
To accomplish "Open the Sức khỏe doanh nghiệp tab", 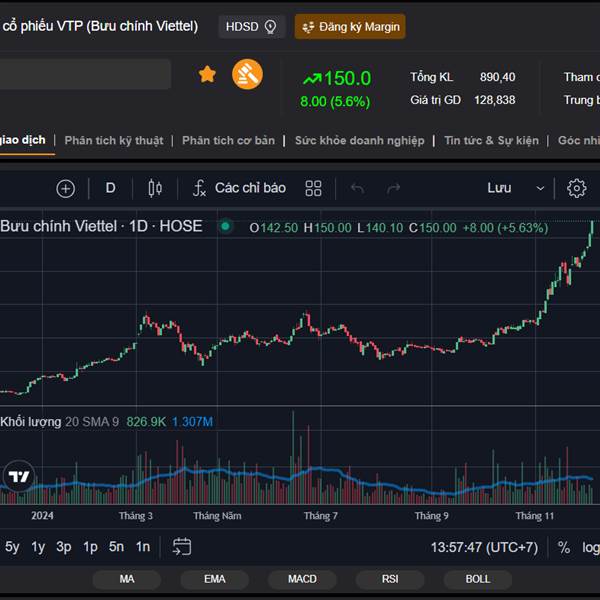I will (360, 140).
